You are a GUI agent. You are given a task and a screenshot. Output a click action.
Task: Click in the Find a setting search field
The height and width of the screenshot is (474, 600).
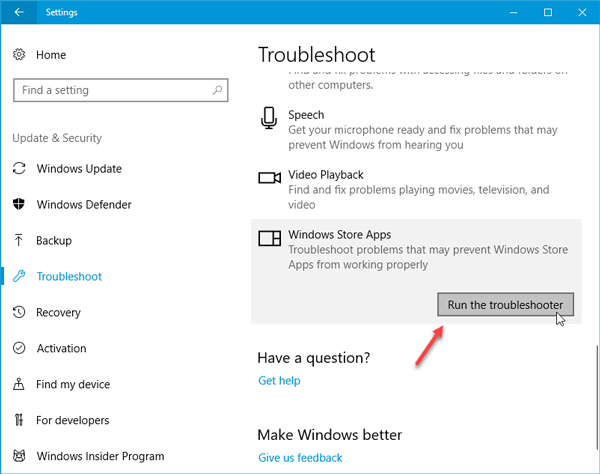tap(121, 90)
